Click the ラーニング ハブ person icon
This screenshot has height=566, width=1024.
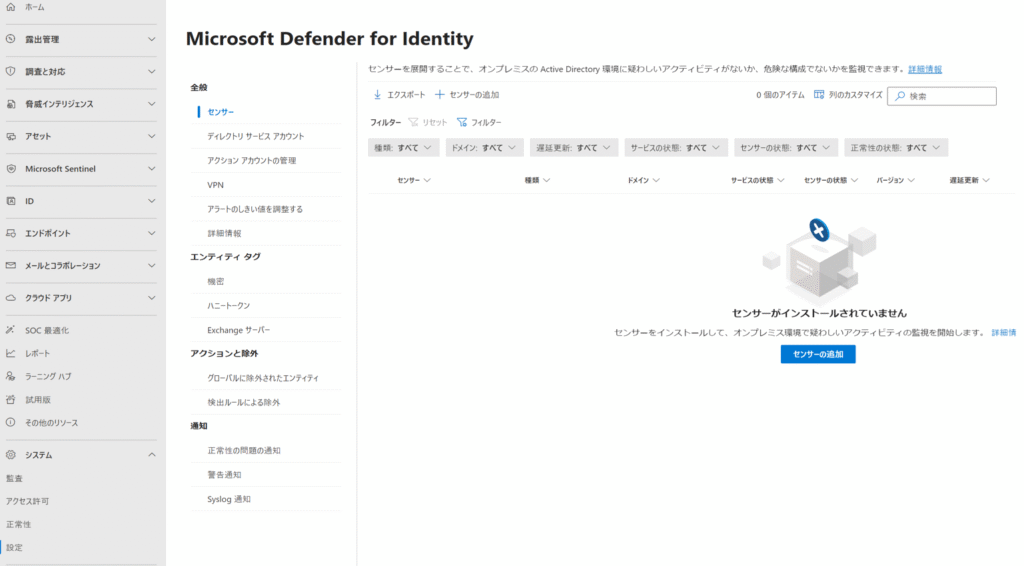point(10,376)
